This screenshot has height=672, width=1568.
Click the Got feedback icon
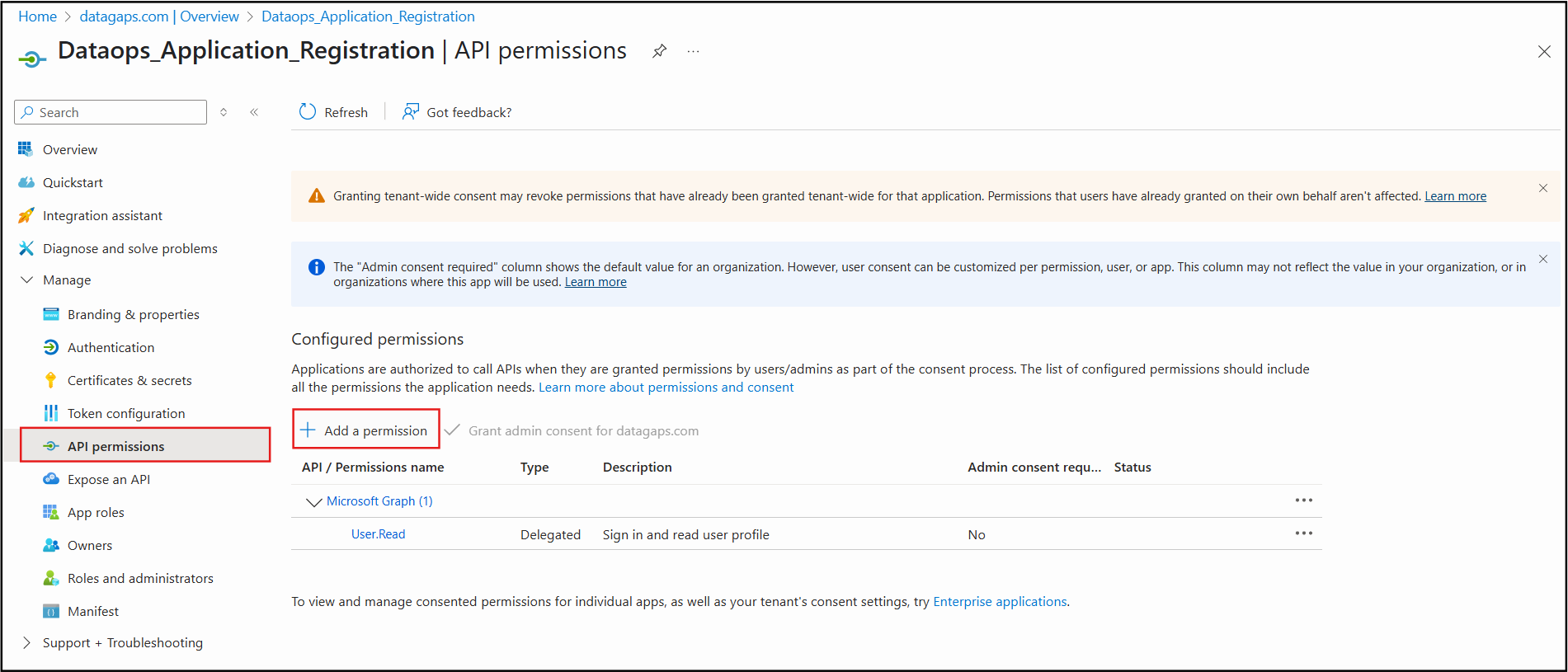[410, 112]
